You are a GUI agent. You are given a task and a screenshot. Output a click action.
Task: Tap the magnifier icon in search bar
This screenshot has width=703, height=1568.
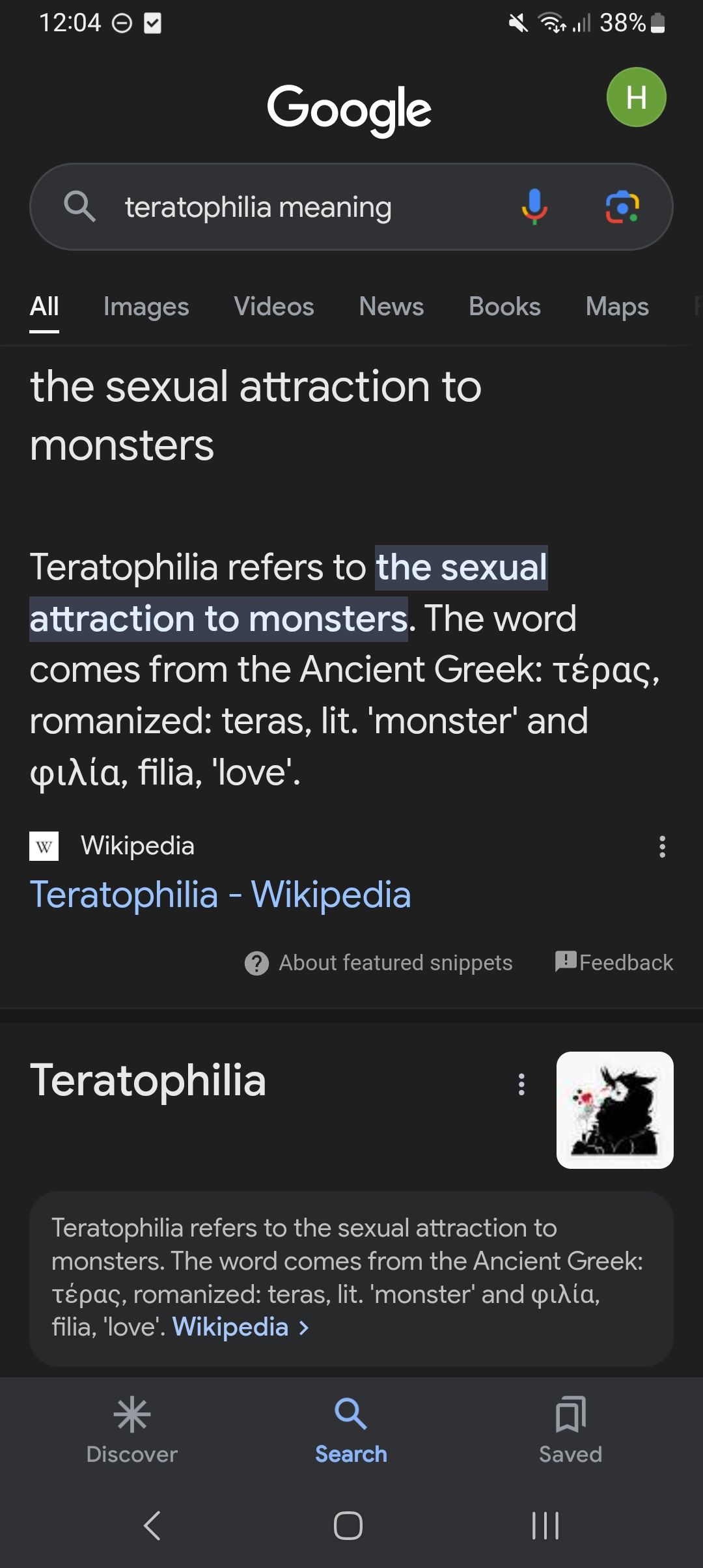[79, 207]
